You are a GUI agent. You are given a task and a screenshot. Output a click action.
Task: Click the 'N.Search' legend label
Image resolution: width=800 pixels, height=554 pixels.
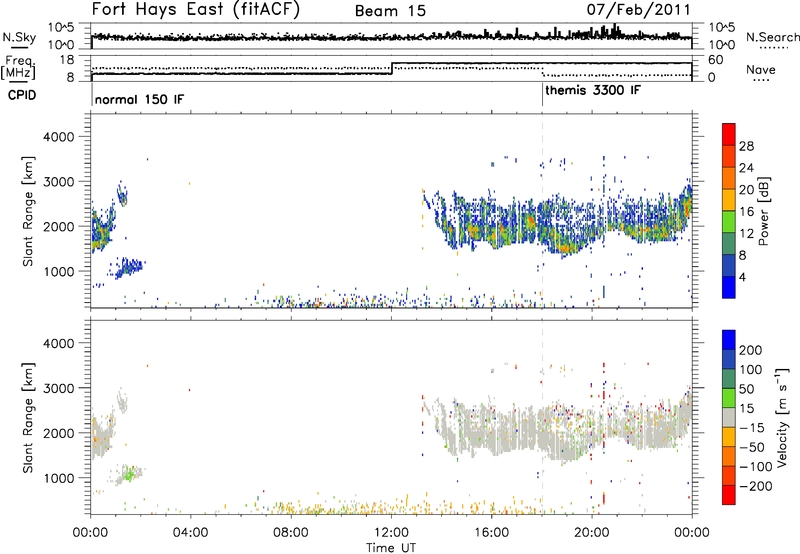pyautogui.click(x=772, y=37)
